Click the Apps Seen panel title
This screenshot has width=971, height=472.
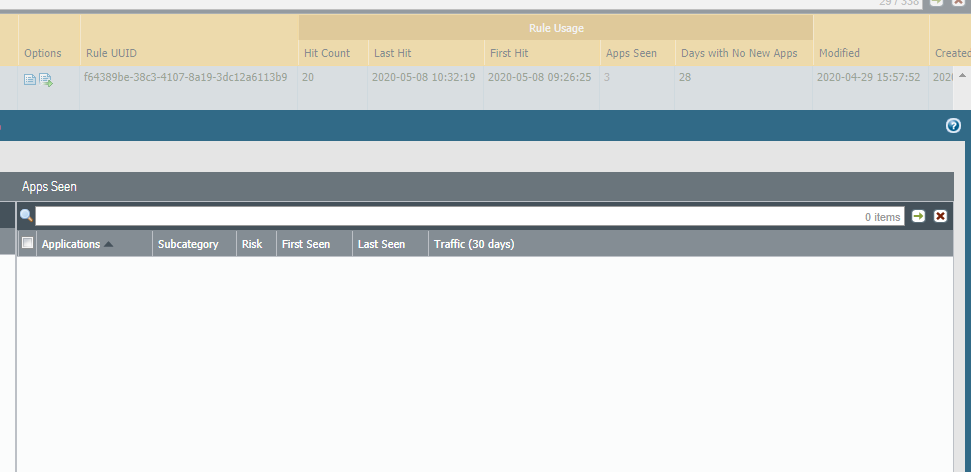click(49, 186)
